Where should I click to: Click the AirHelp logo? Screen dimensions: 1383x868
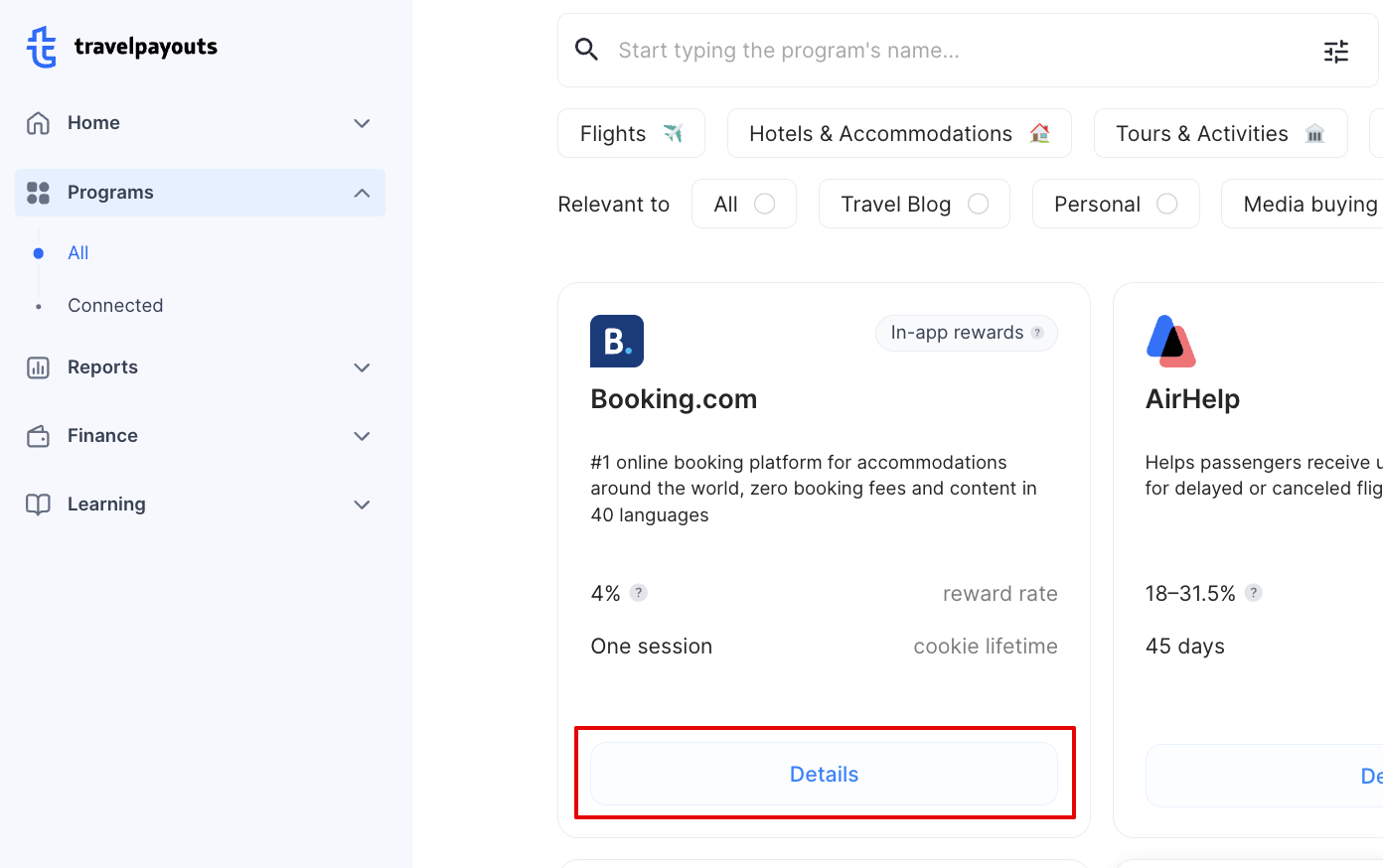click(1171, 341)
